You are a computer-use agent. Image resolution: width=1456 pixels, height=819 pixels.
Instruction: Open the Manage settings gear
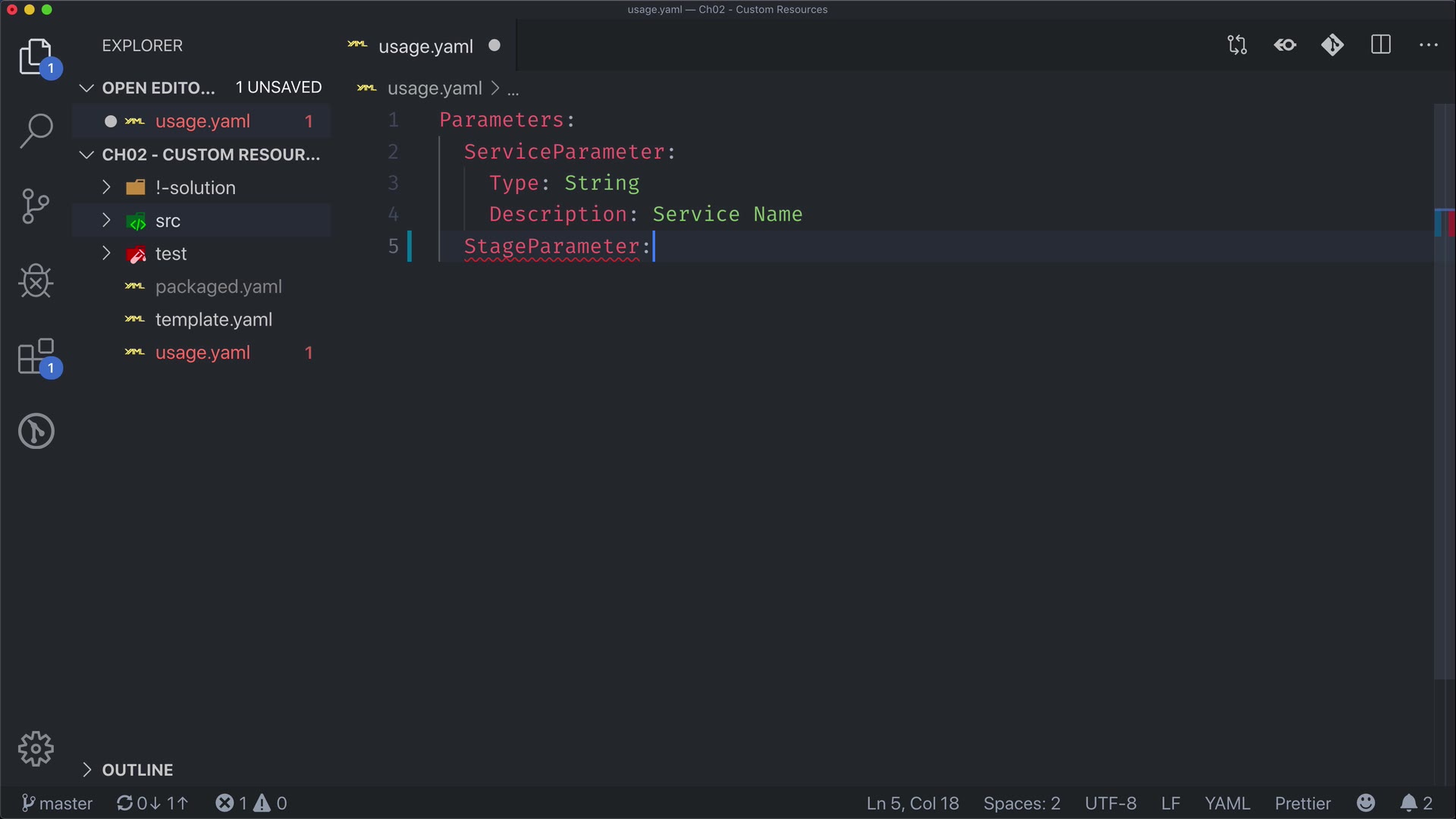(36, 749)
